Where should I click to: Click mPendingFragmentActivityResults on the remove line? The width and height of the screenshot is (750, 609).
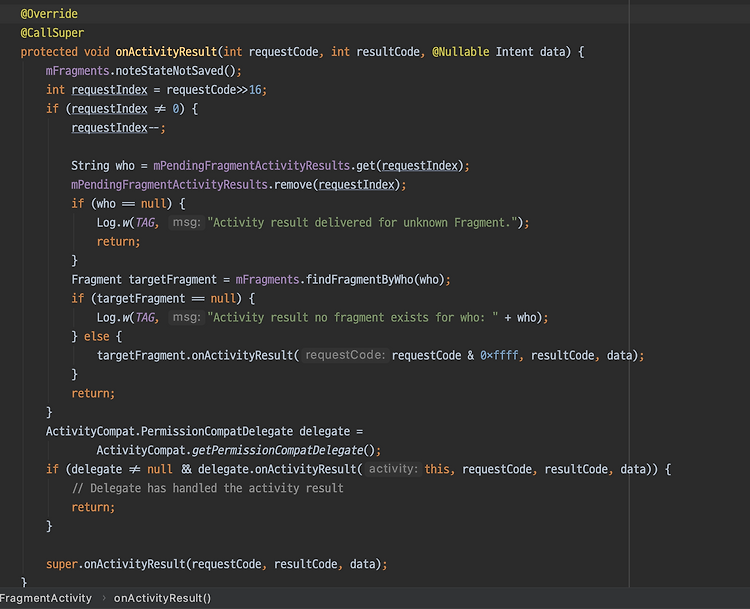point(169,185)
